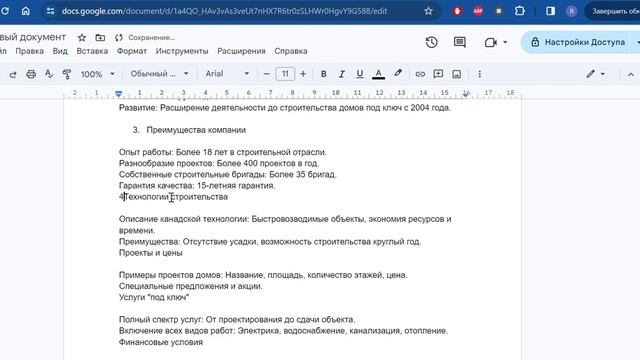
Task: Run spell check tool
Action: click(49, 74)
